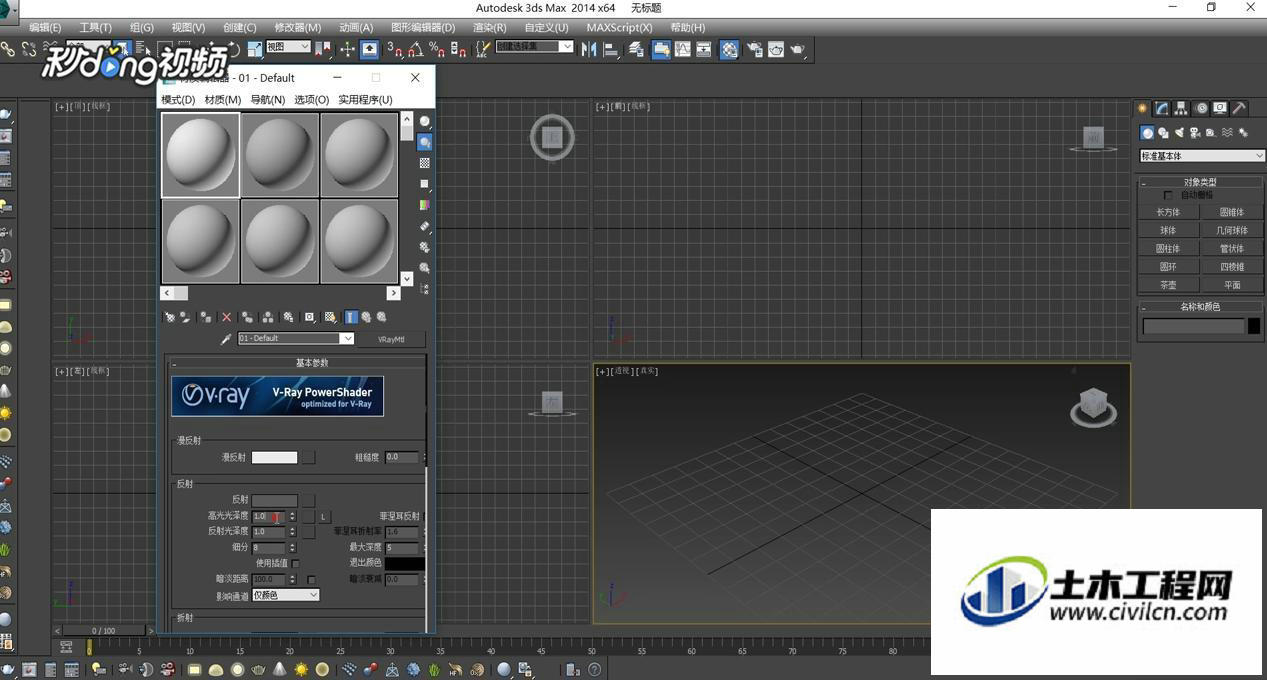Enable the 使用插值 checkbox
The width and height of the screenshot is (1267, 680).
tap(295, 564)
